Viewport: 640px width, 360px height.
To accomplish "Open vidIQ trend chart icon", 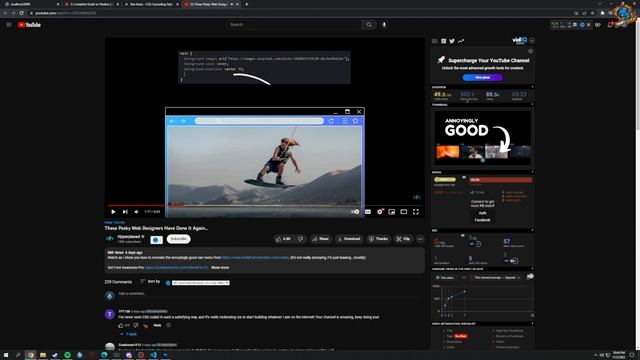I will pos(461,41).
